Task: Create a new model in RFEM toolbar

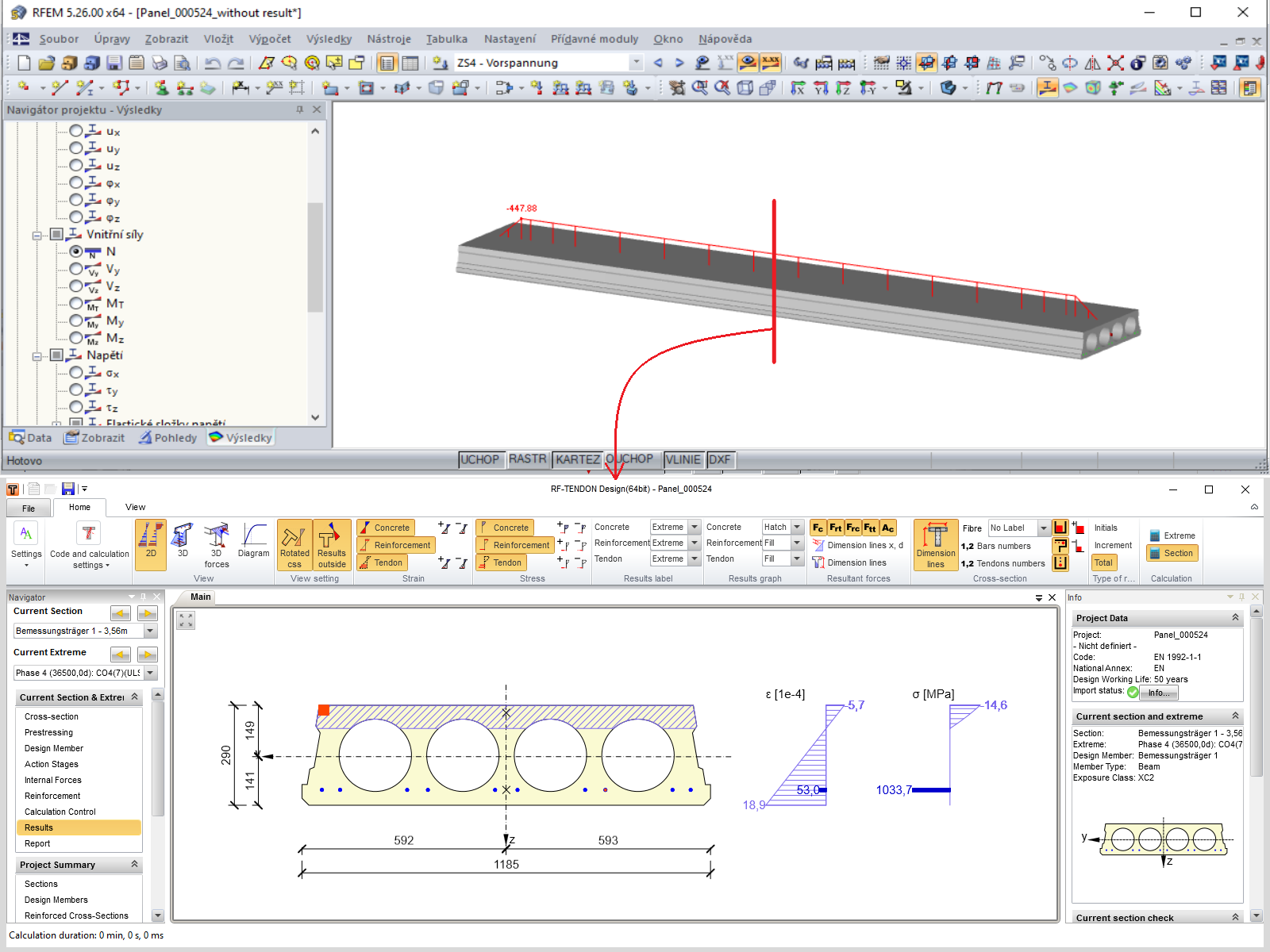Action: coord(24,63)
